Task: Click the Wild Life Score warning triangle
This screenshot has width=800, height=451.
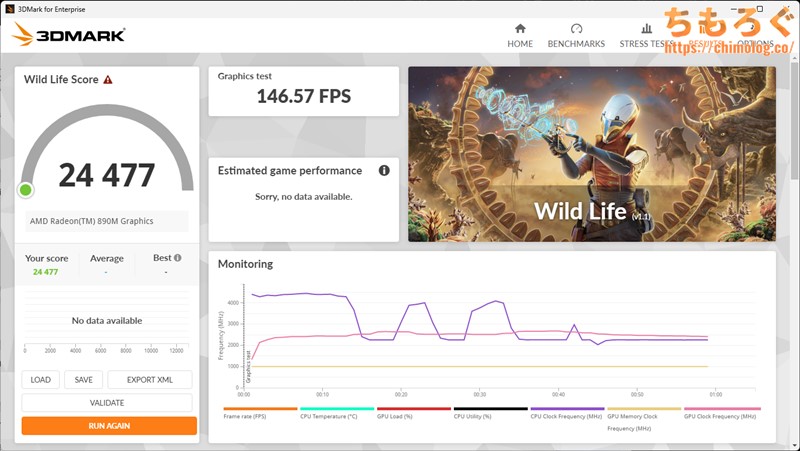Action: [x=108, y=80]
